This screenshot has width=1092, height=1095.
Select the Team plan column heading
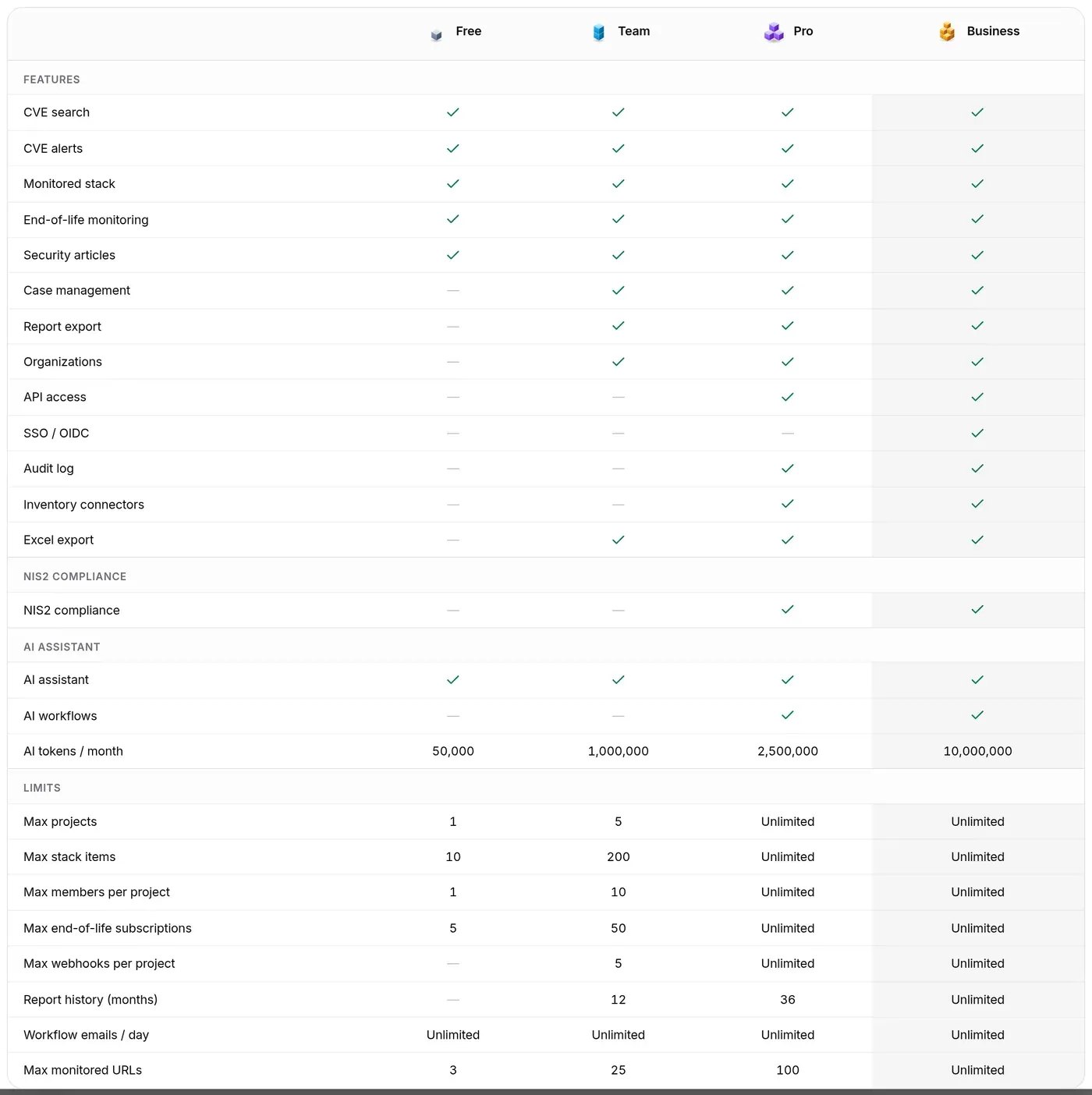tap(634, 31)
